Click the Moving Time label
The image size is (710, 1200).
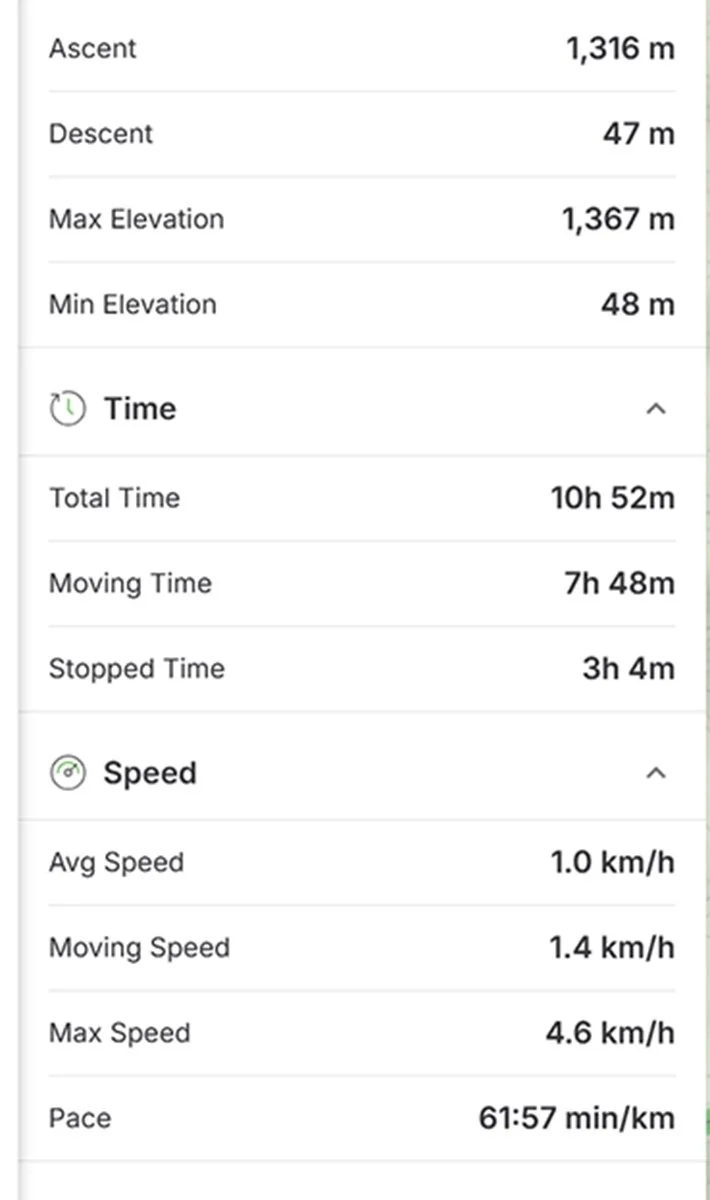(130, 584)
